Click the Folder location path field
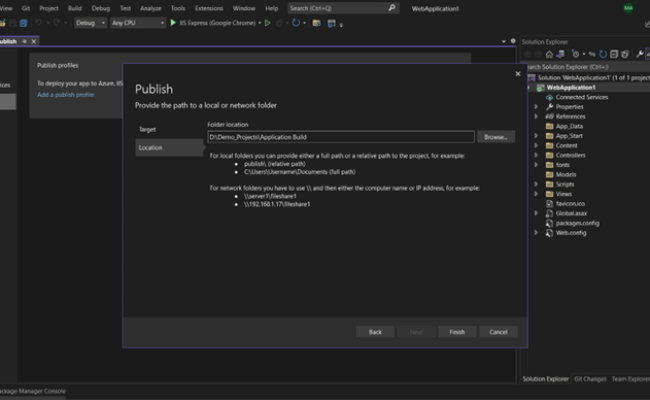Viewport: 650px width, 400px height. tap(341, 137)
